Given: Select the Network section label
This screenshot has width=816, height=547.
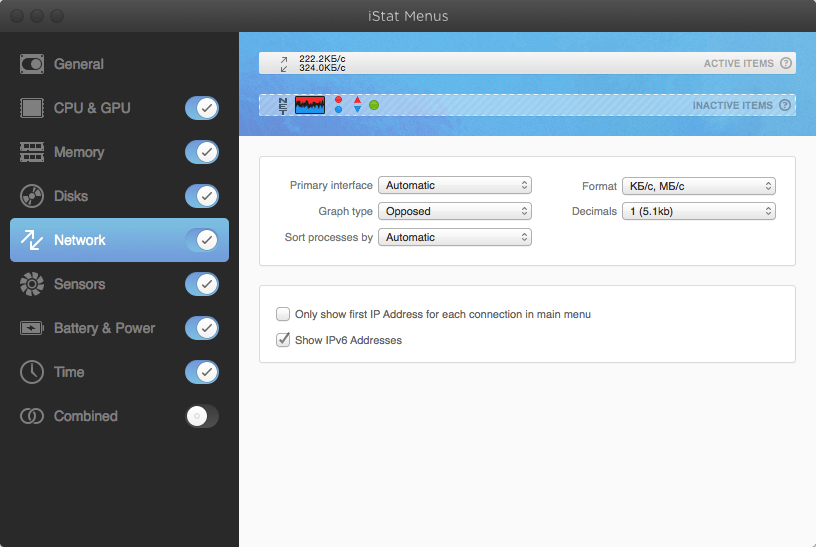Looking at the screenshot, I should [x=80, y=240].
